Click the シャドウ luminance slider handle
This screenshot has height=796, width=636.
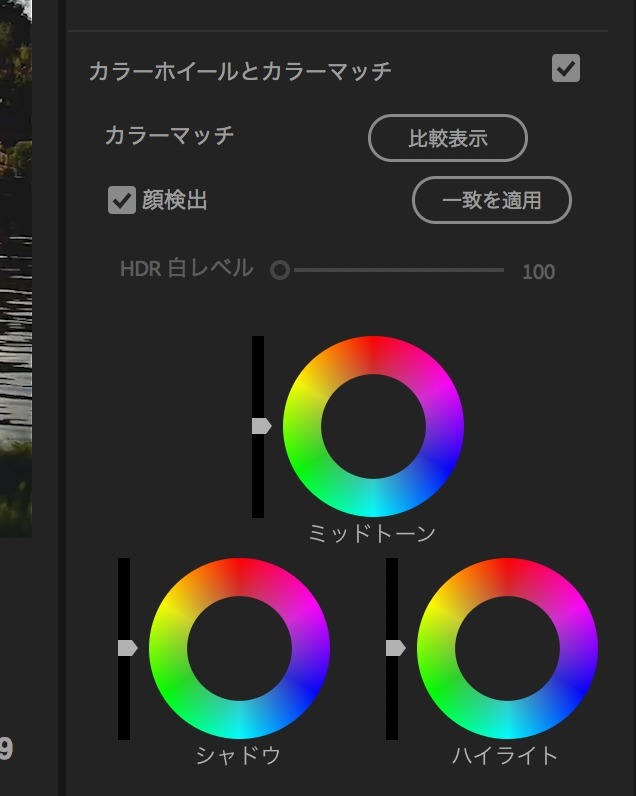tap(127, 648)
